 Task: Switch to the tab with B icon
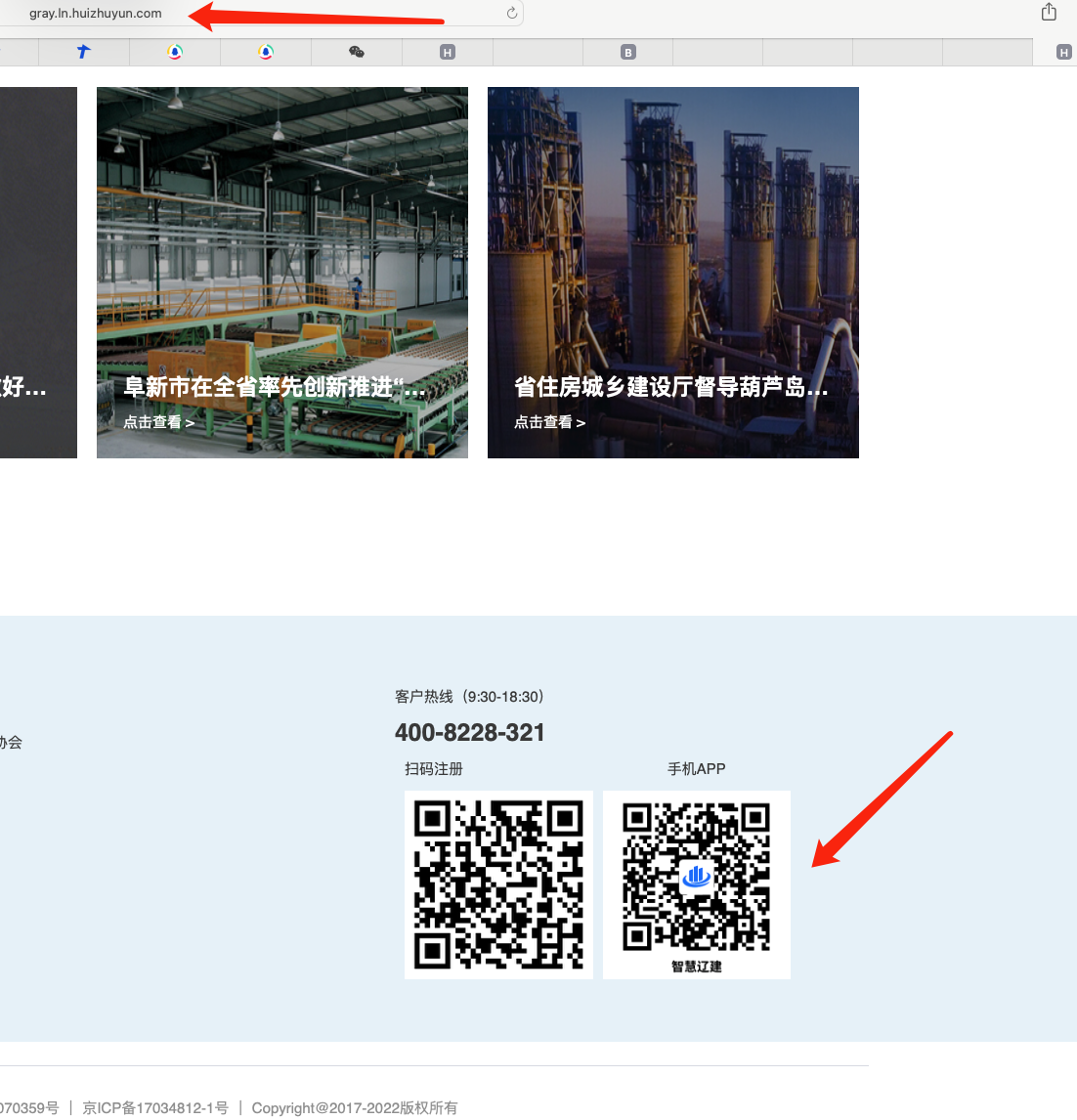point(627,52)
